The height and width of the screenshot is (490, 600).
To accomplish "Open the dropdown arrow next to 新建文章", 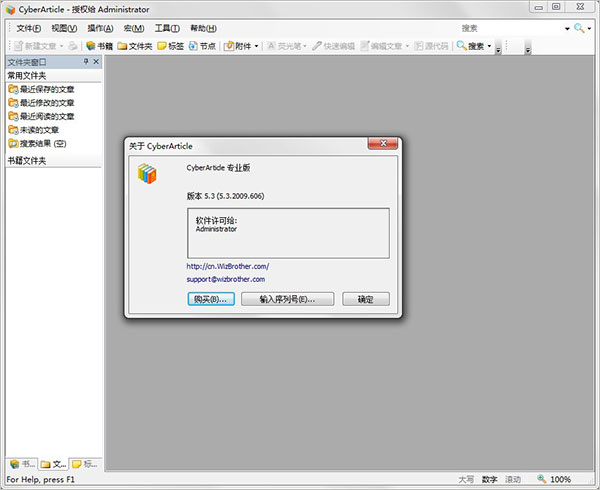I will coord(62,46).
